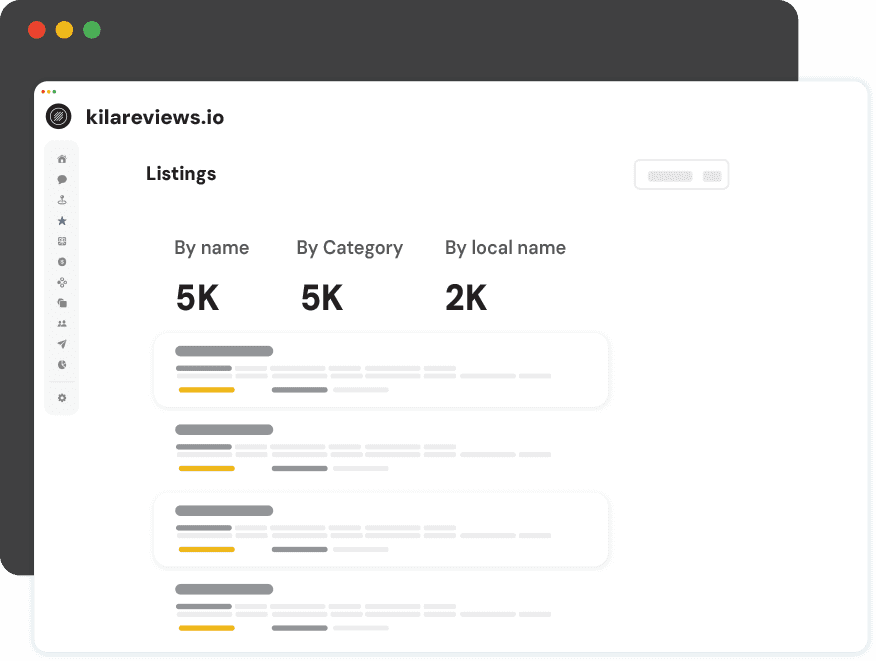This screenshot has width=876, height=661.
Task: Open the dollar coin icon
Action: point(62,261)
